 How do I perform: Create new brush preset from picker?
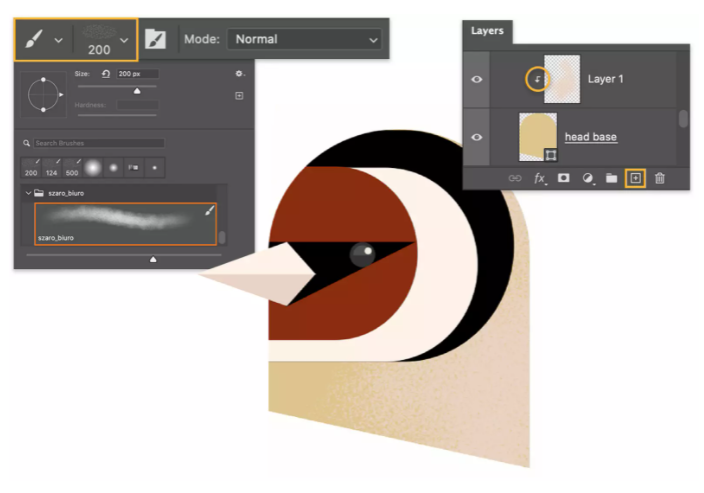point(239,96)
